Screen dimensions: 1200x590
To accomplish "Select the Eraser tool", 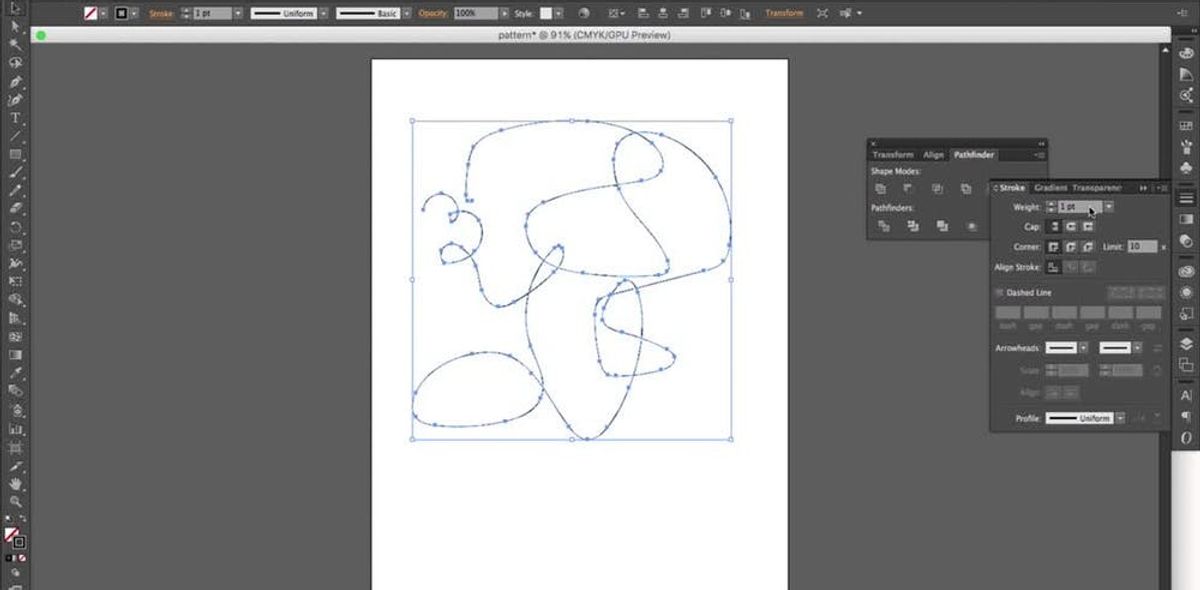I will [15, 209].
